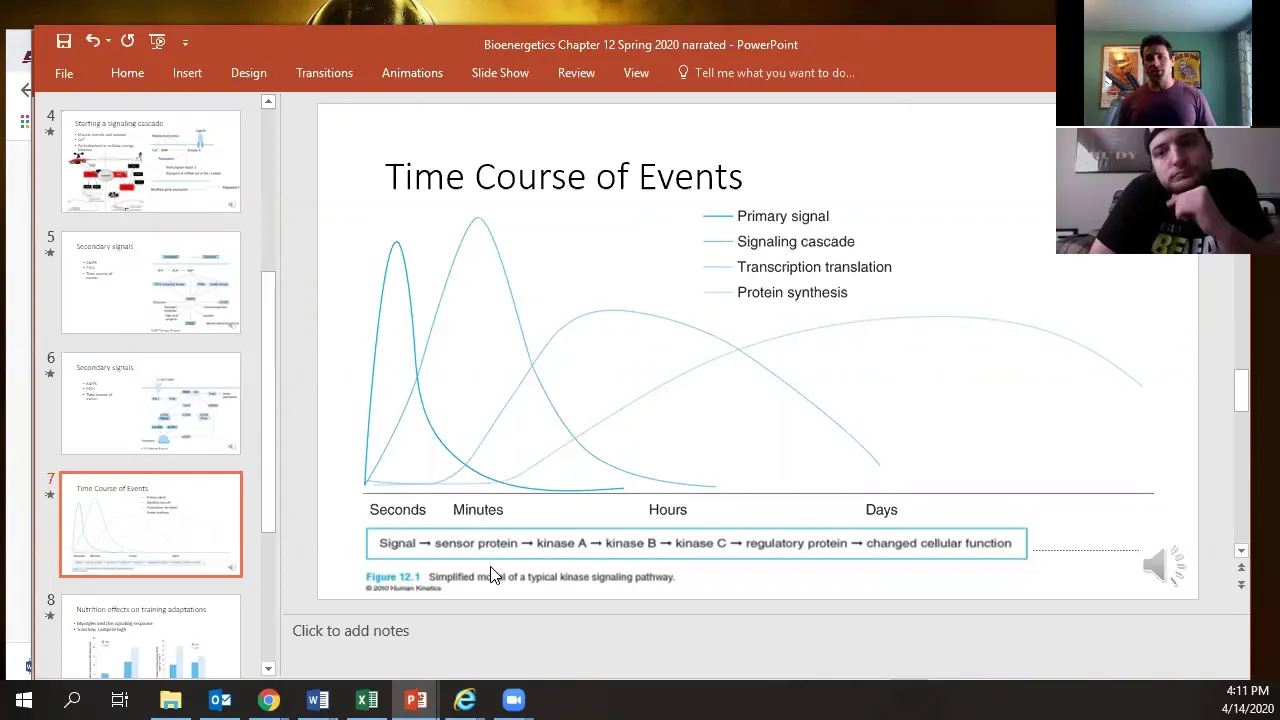
Task: Repeat the last action with the redo icon
Action: 128,41
